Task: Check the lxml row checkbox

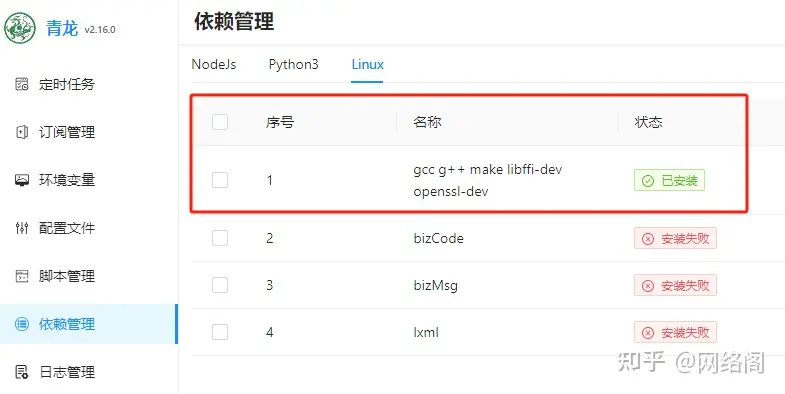Action: click(x=220, y=332)
